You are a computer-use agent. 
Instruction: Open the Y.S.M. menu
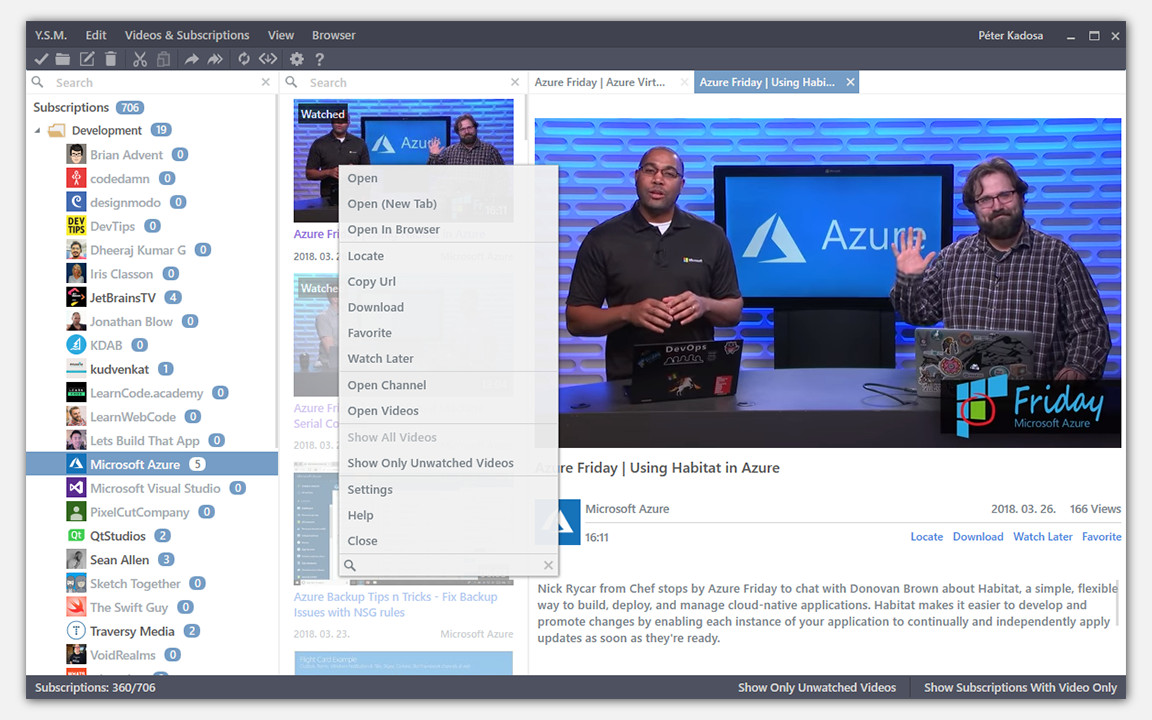[51, 35]
